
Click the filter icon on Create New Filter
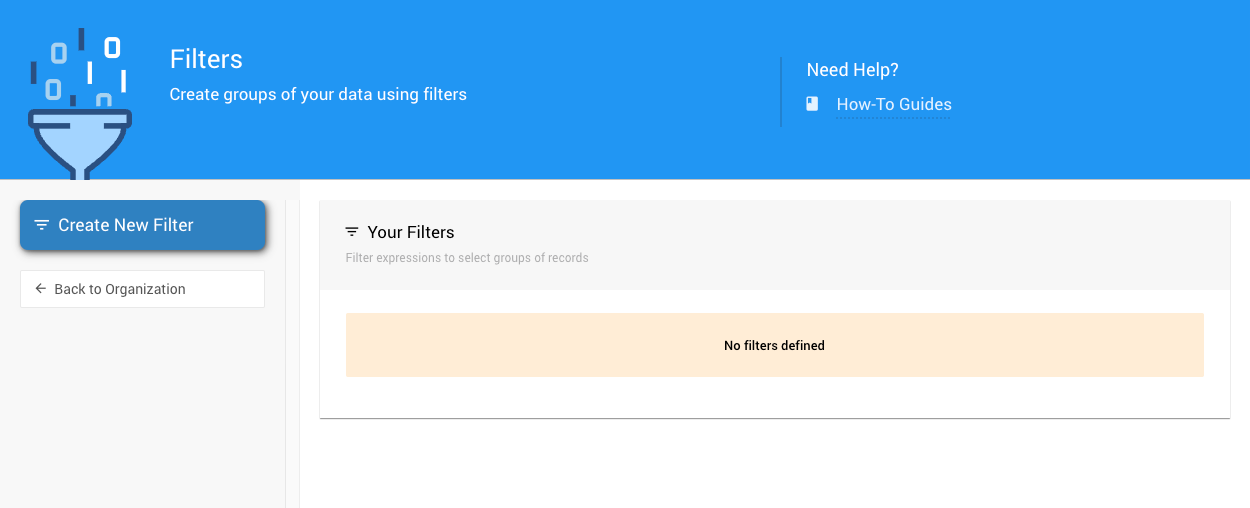tap(41, 225)
